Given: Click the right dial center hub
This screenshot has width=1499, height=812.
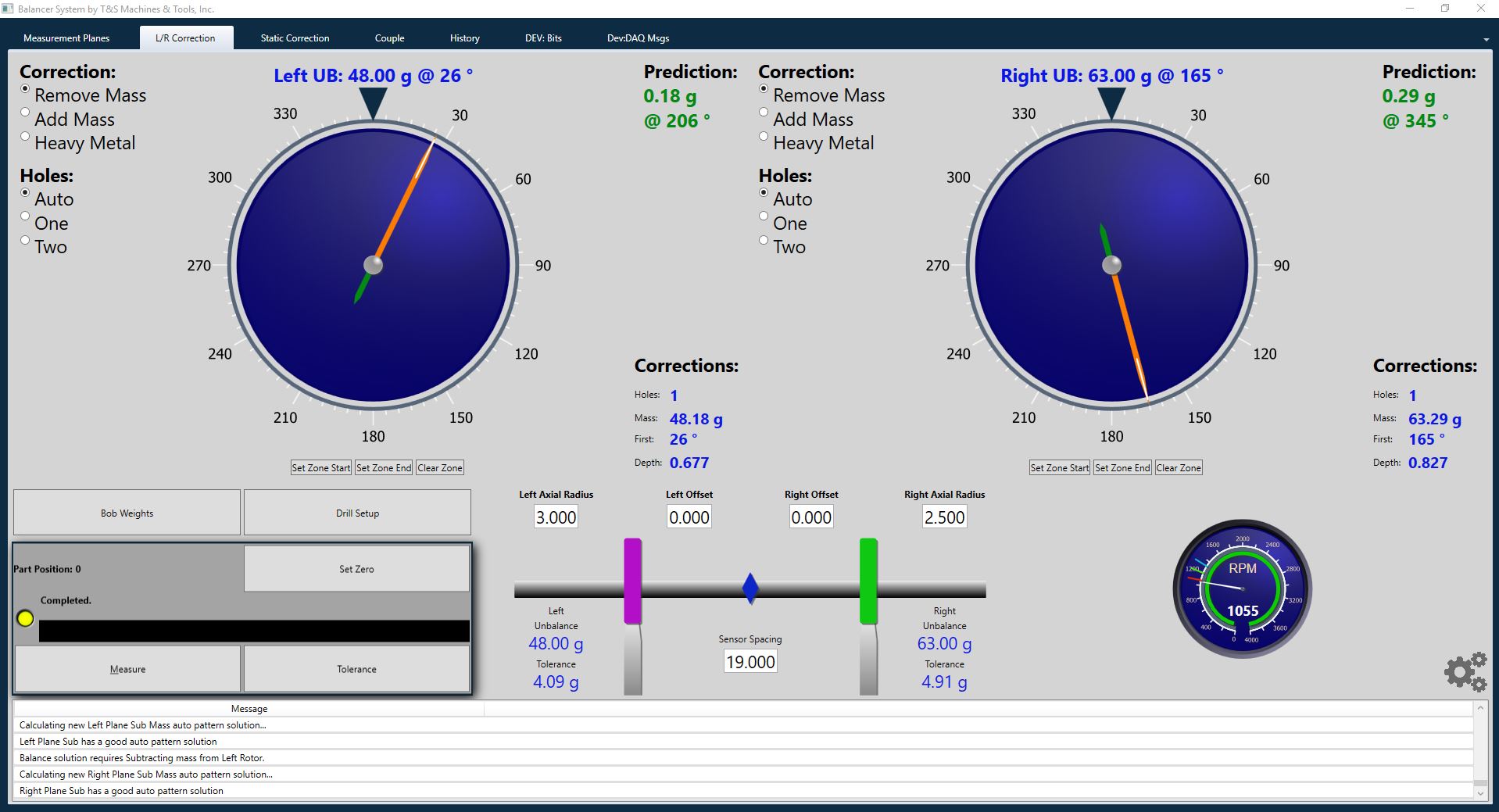Looking at the screenshot, I should pyautogui.click(x=1111, y=265).
